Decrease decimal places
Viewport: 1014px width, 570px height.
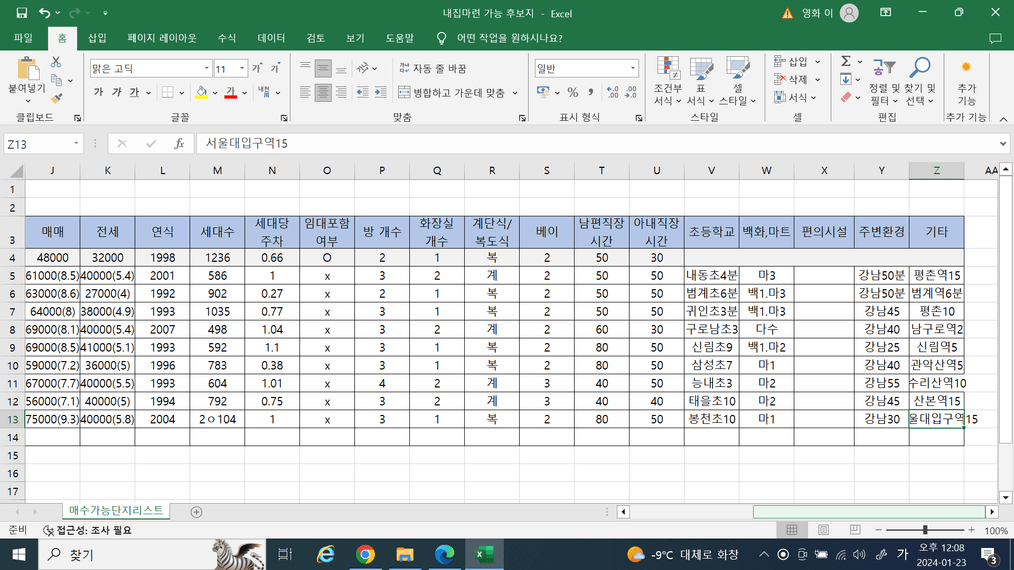(x=631, y=93)
